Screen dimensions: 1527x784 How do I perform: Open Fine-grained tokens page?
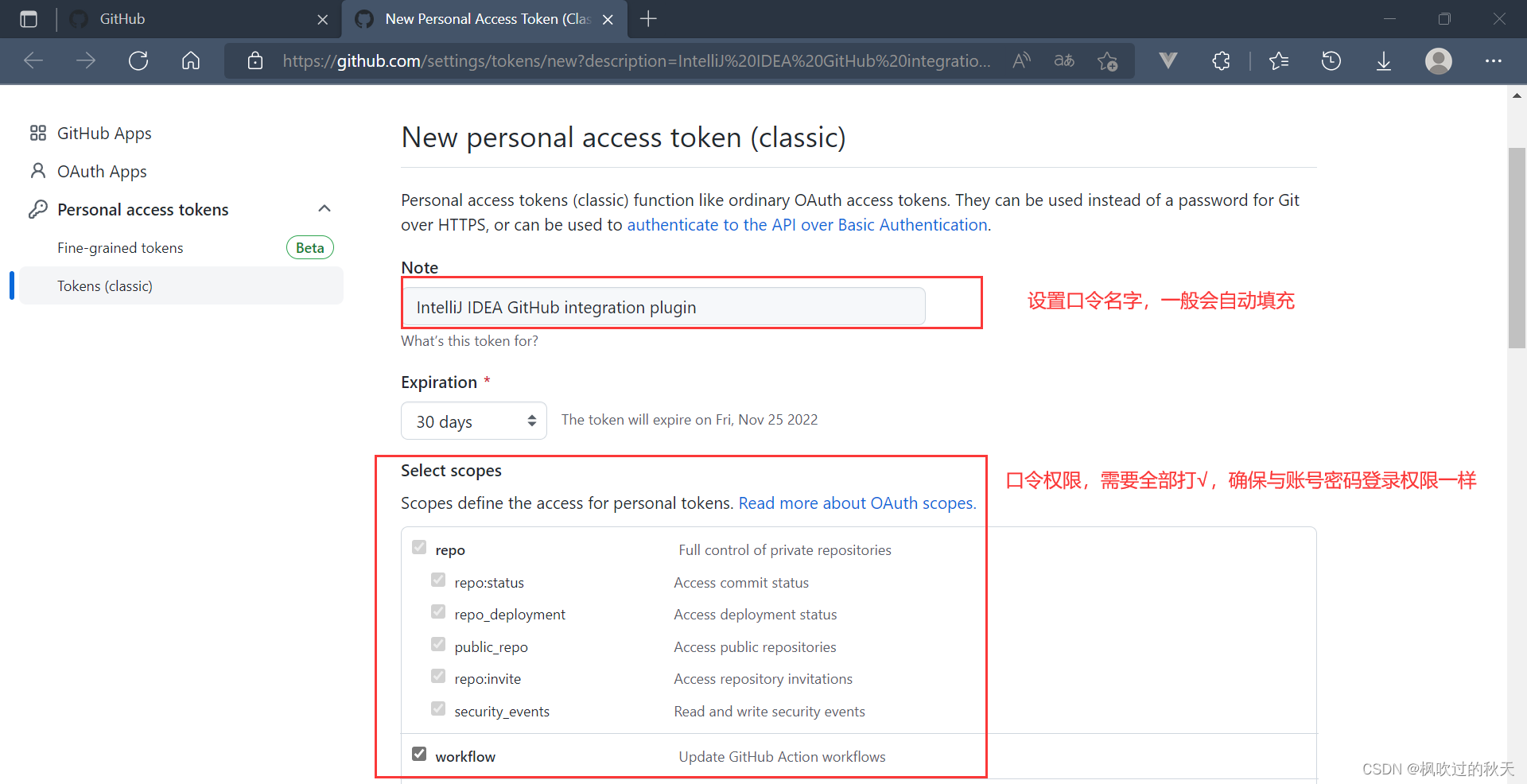120,248
